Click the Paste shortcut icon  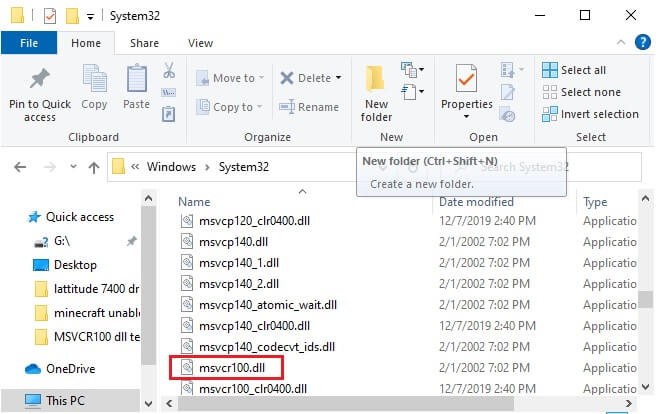169,114
